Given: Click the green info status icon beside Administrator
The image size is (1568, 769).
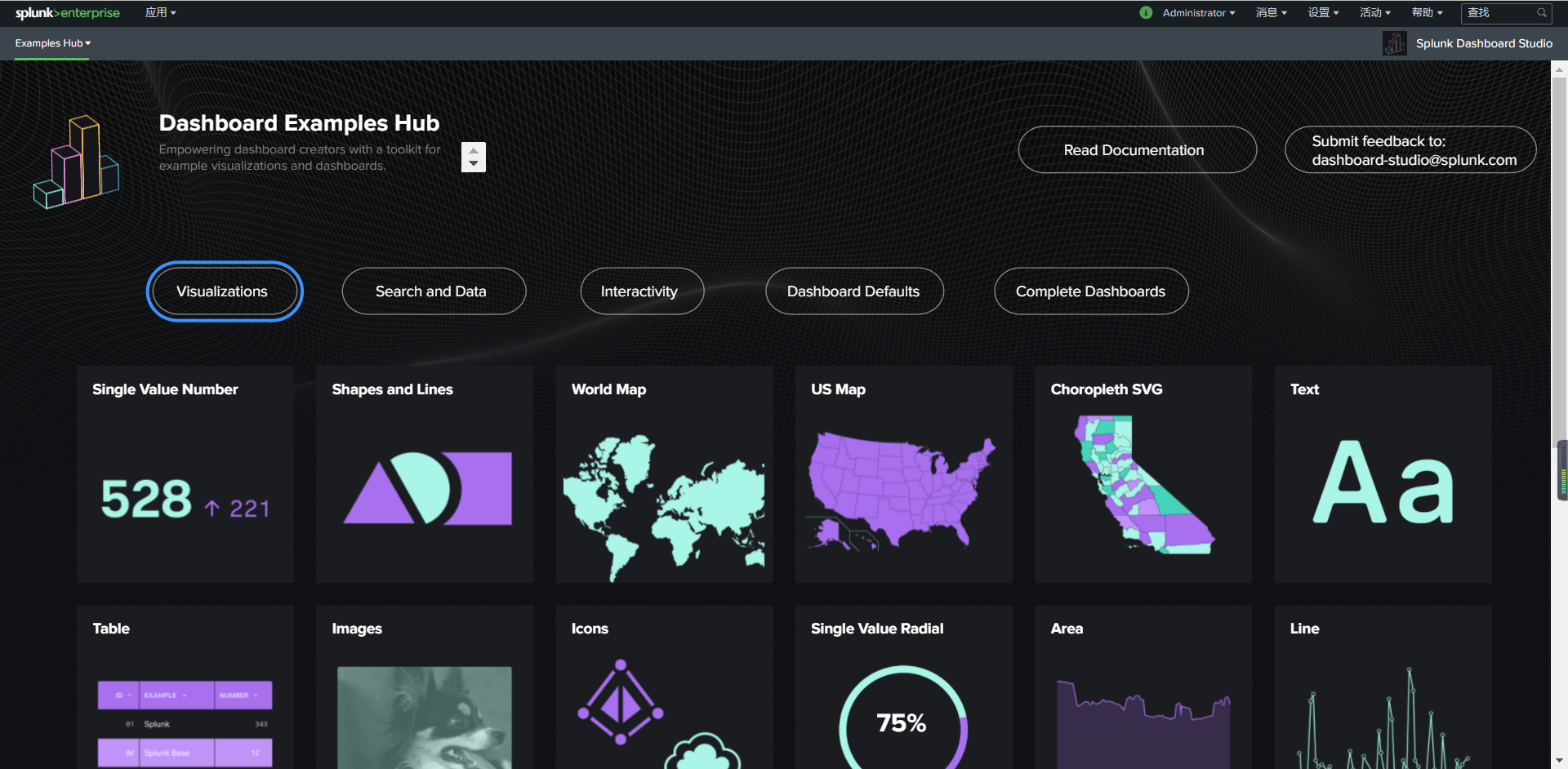Looking at the screenshot, I should (x=1146, y=13).
